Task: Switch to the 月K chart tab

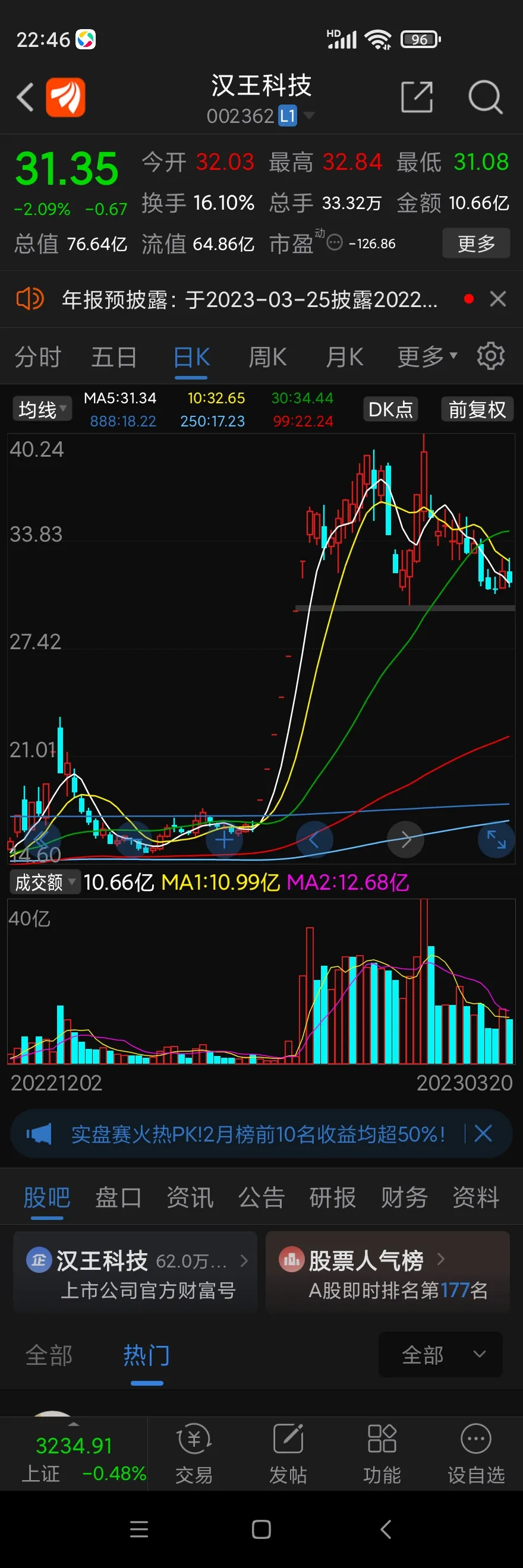Action: pyautogui.click(x=345, y=357)
